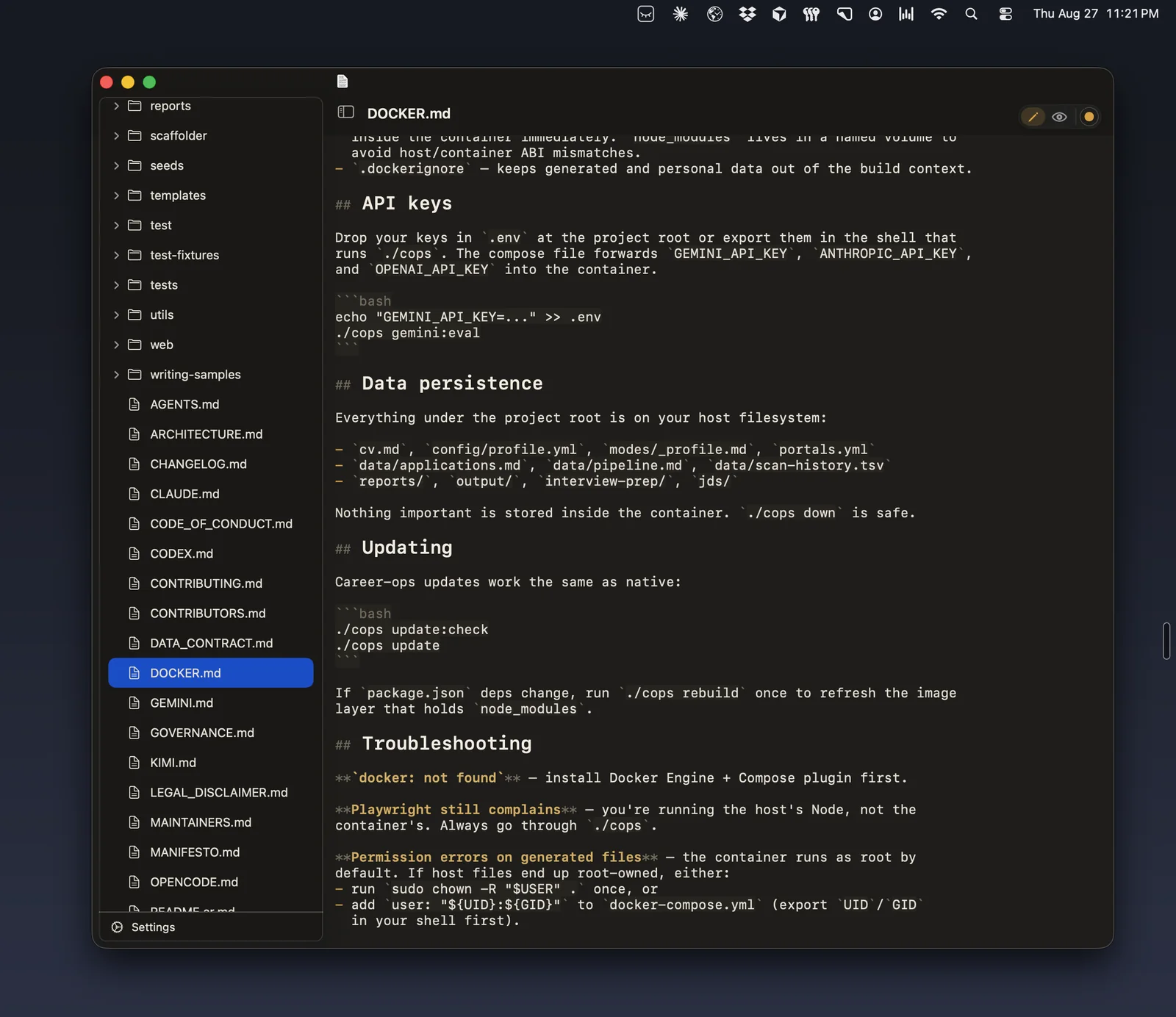
Task: Click the reports folder icon
Action: [x=135, y=106]
